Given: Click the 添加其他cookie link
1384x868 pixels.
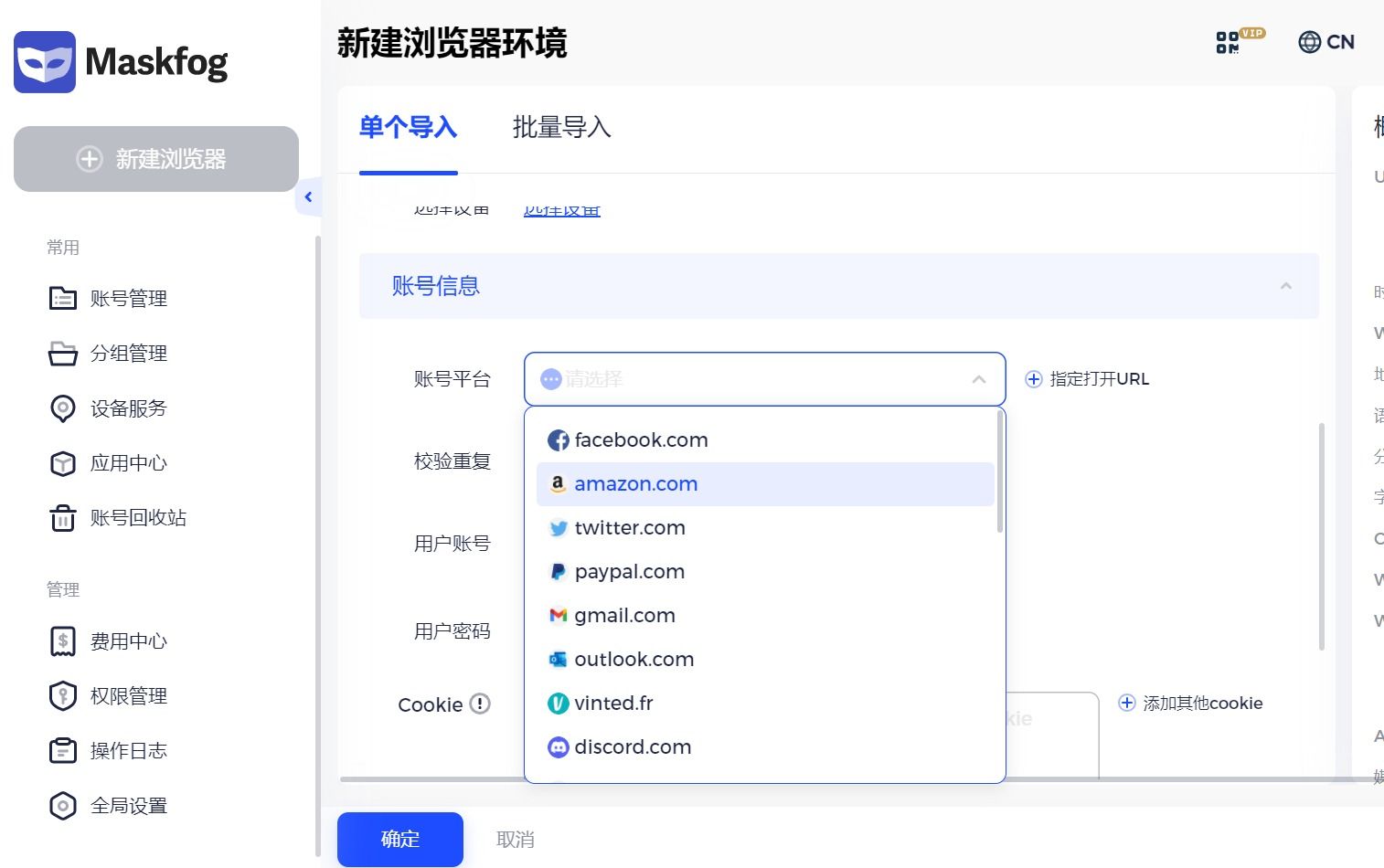Looking at the screenshot, I should (x=1202, y=704).
